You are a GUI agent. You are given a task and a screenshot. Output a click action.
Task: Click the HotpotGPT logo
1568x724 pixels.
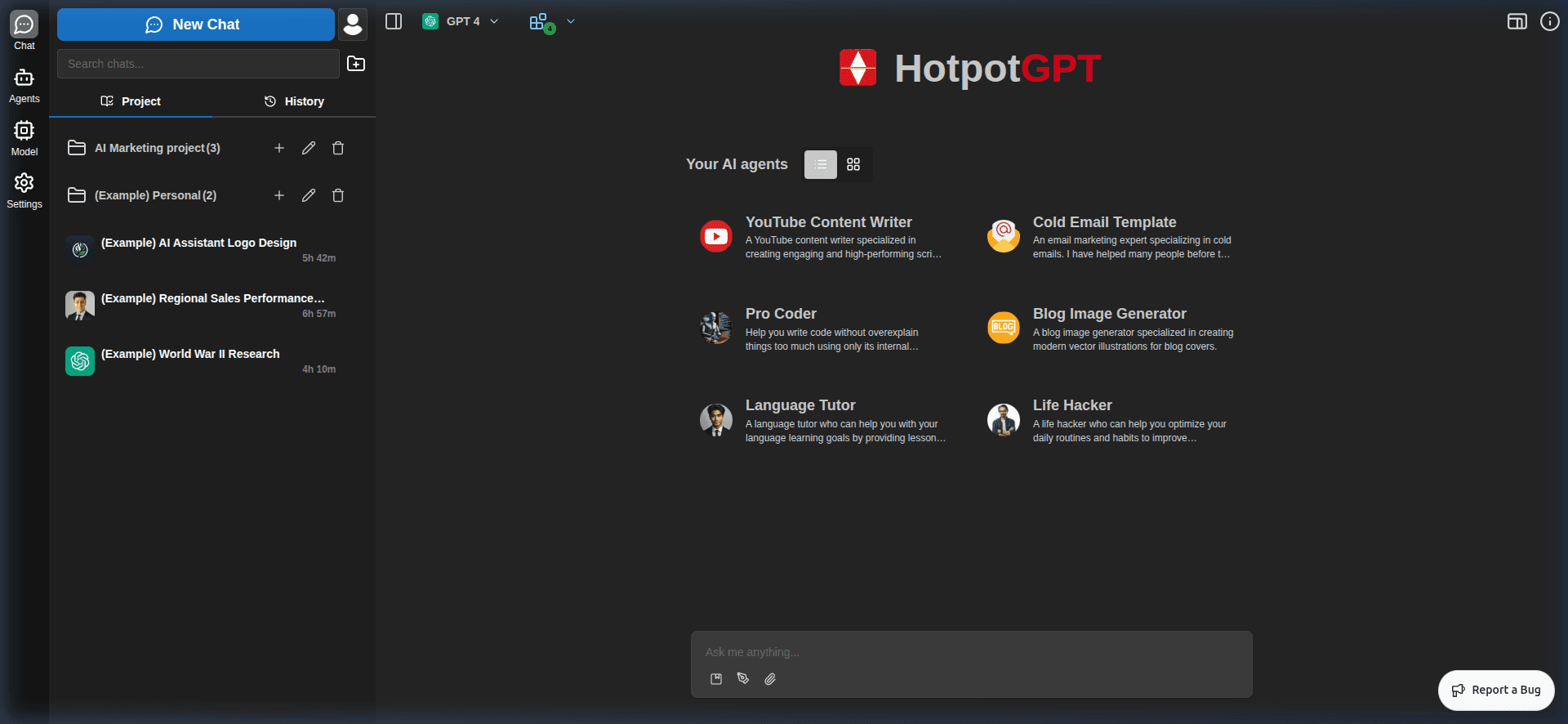(970, 68)
